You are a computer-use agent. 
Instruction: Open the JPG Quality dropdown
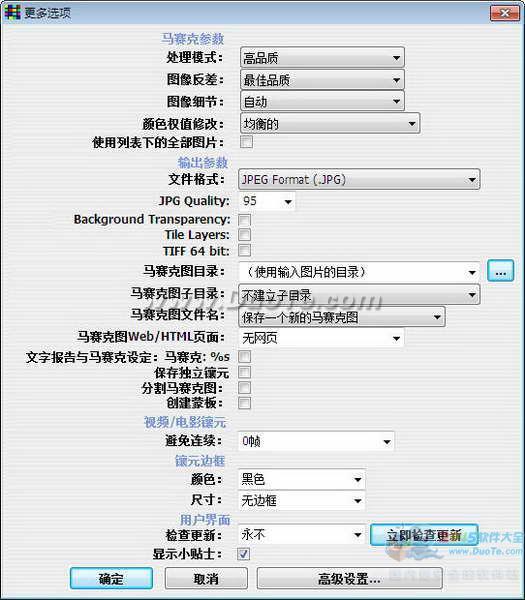[x=267, y=201]
